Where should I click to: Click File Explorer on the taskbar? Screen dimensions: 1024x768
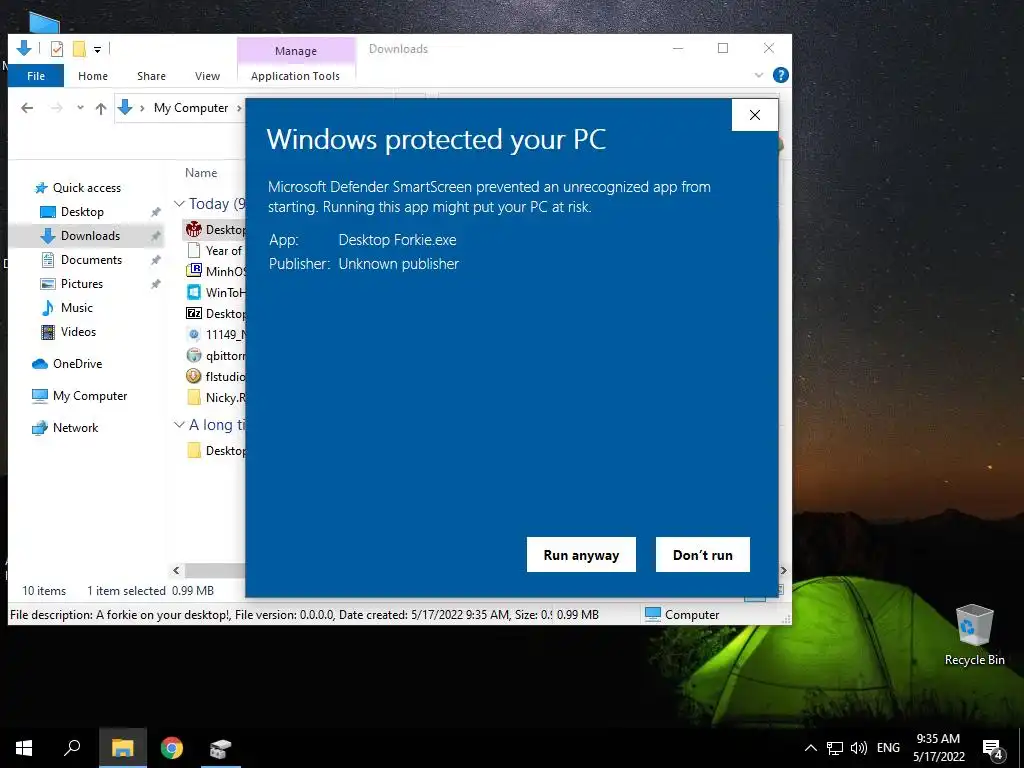point(123,748)
